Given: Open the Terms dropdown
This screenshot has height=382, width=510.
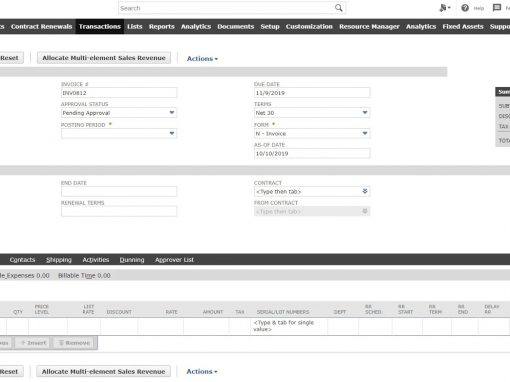Looking at the screenshot, I should (312, 113).
